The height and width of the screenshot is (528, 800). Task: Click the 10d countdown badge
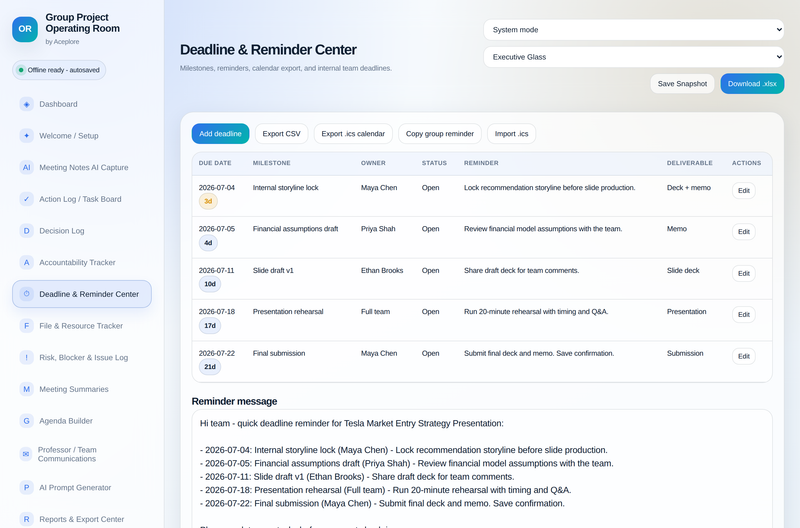(210, 284)
